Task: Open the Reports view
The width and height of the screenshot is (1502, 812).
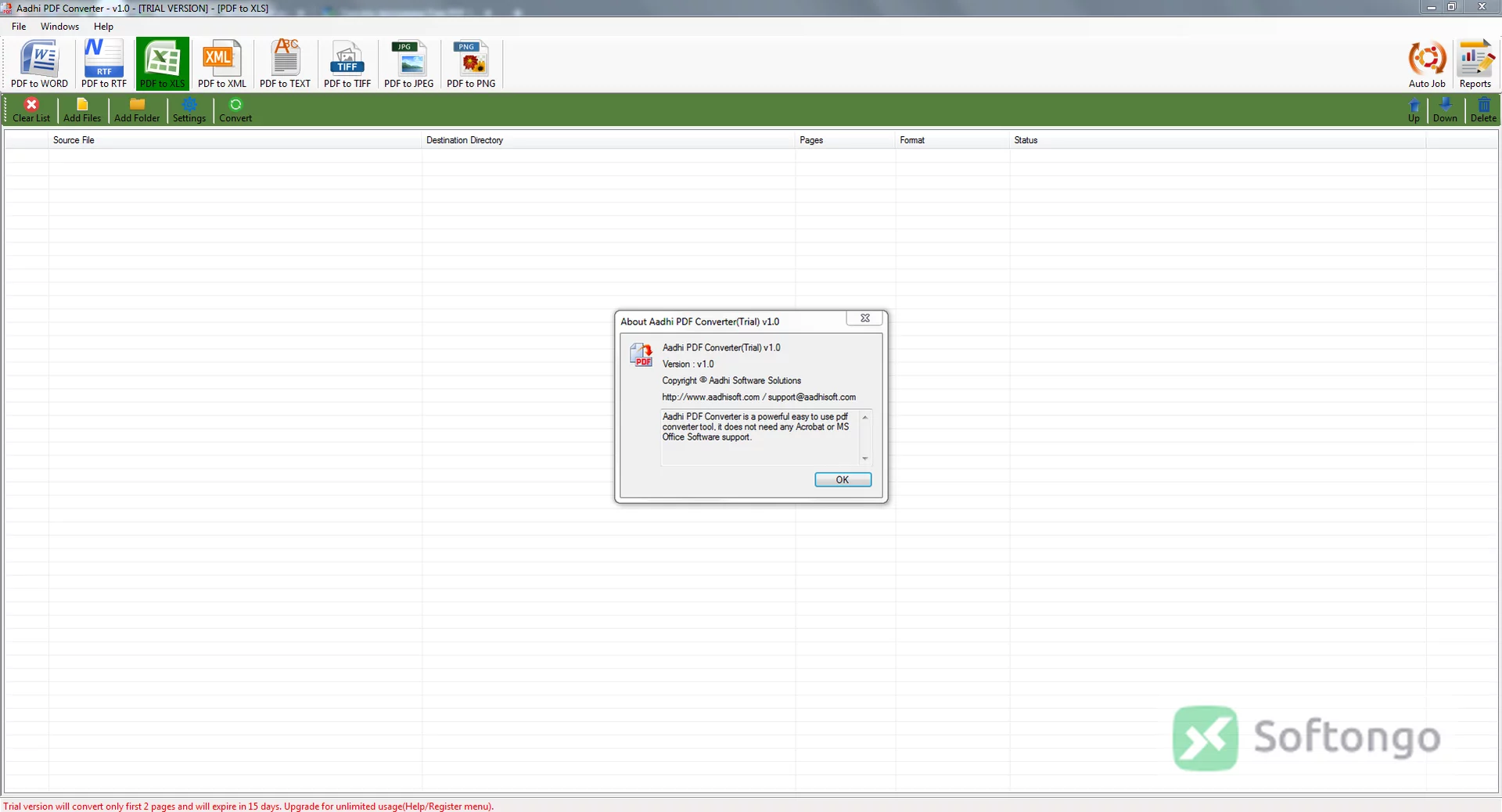Action: [1475, 65]
